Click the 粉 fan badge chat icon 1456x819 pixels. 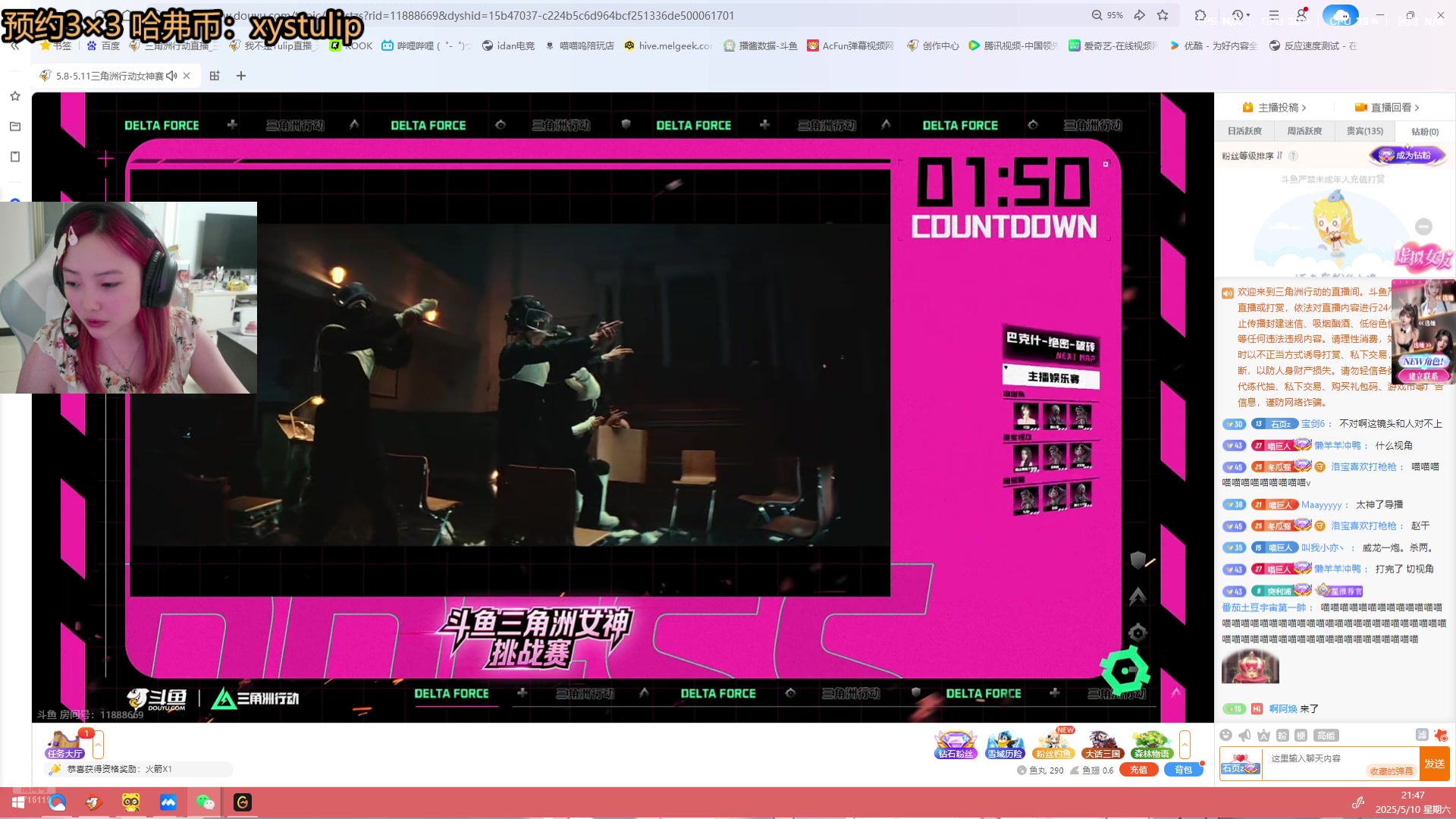point(1282,735)
